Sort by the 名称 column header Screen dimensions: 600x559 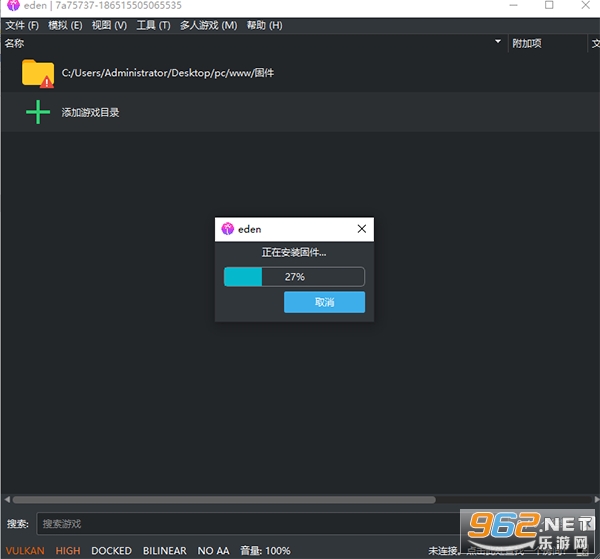click(254, 43)
